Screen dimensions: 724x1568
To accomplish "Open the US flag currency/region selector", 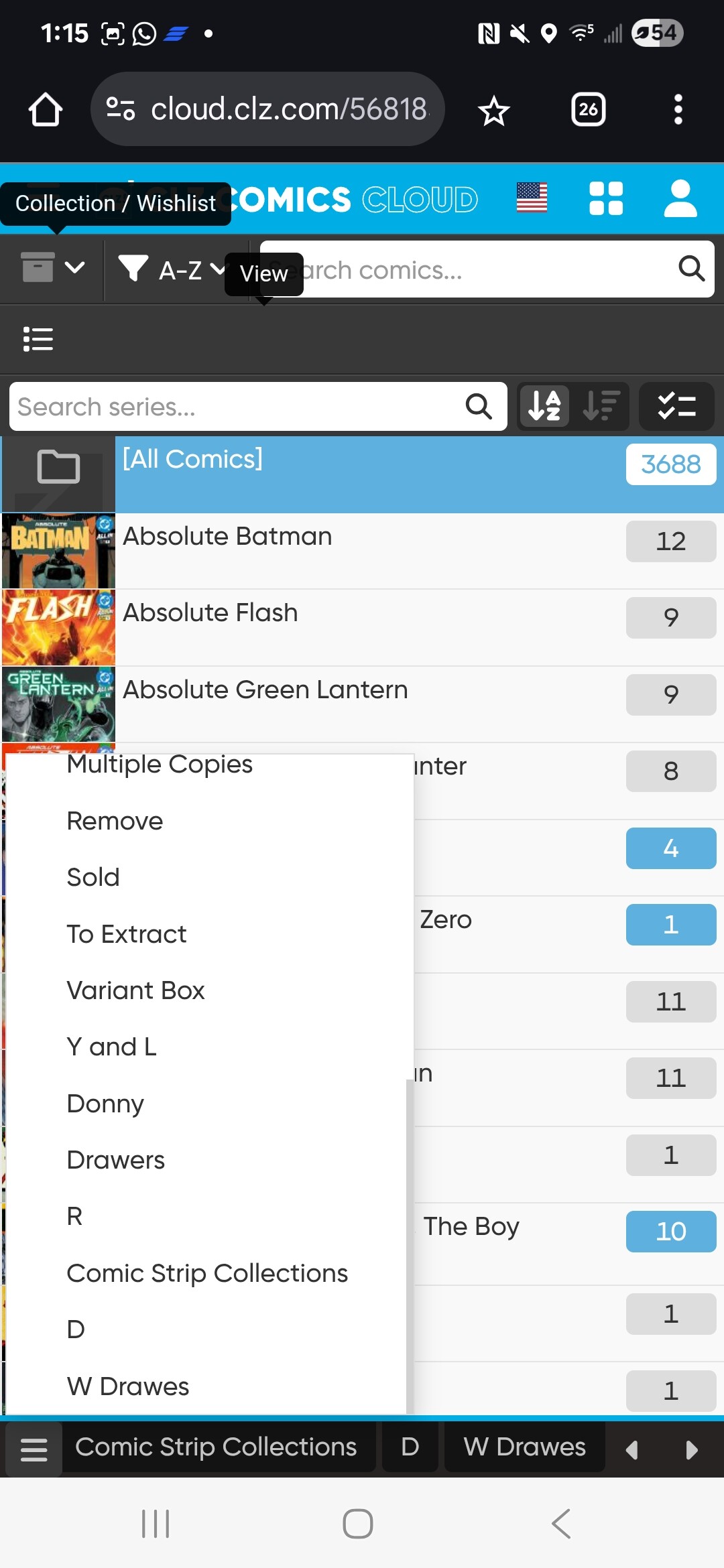I will click(532, 198).
